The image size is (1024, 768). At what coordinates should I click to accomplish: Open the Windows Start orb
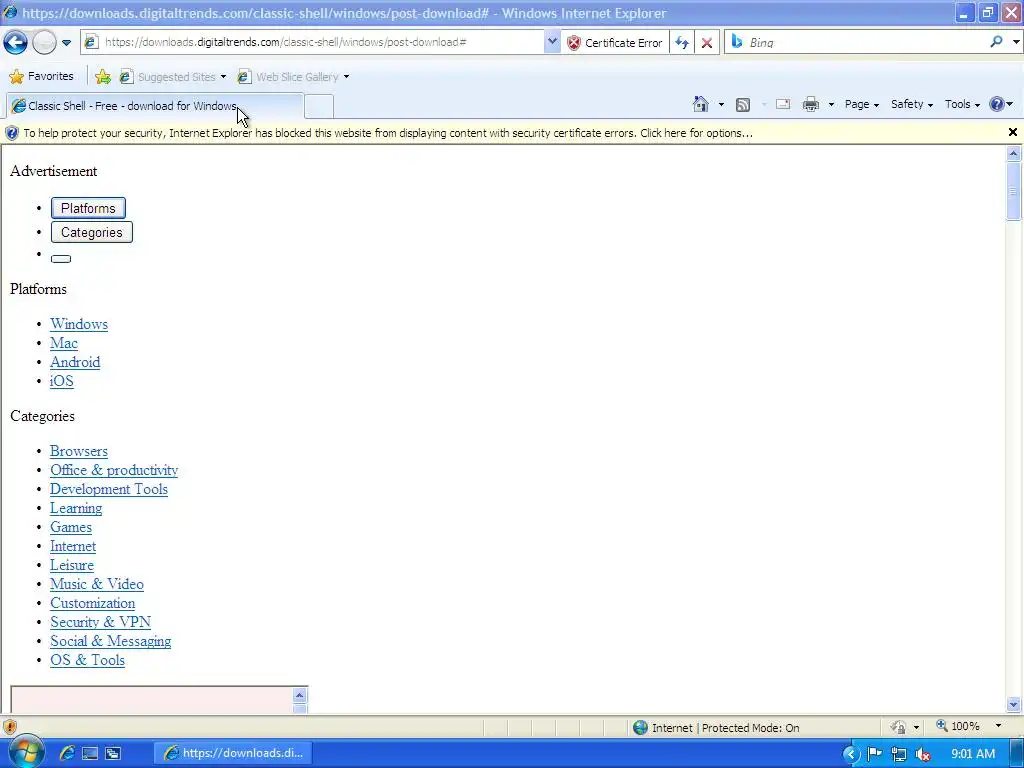coord(27,752)
